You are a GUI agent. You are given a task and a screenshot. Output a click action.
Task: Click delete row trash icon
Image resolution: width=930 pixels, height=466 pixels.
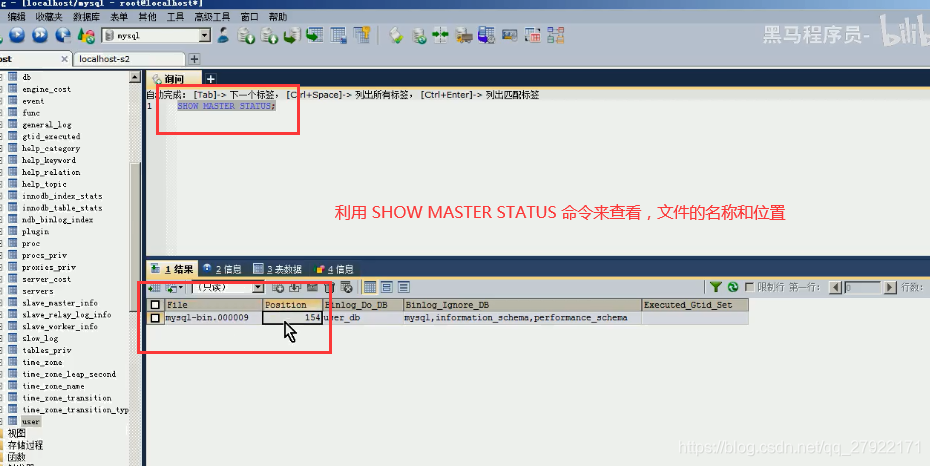[x=330, y=288]
